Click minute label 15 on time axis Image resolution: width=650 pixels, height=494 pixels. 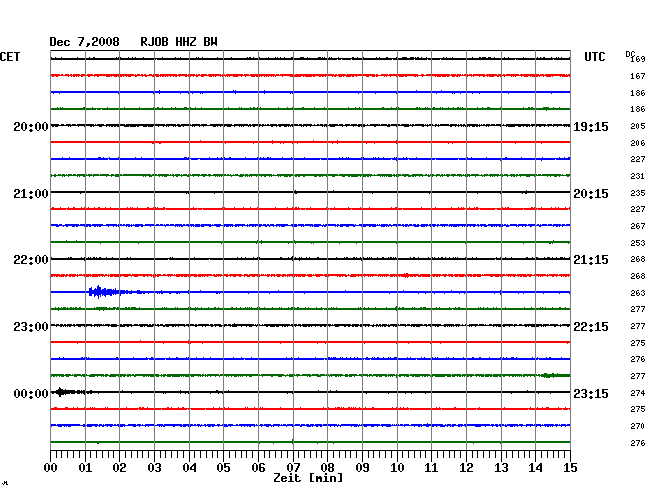point(570,467)
